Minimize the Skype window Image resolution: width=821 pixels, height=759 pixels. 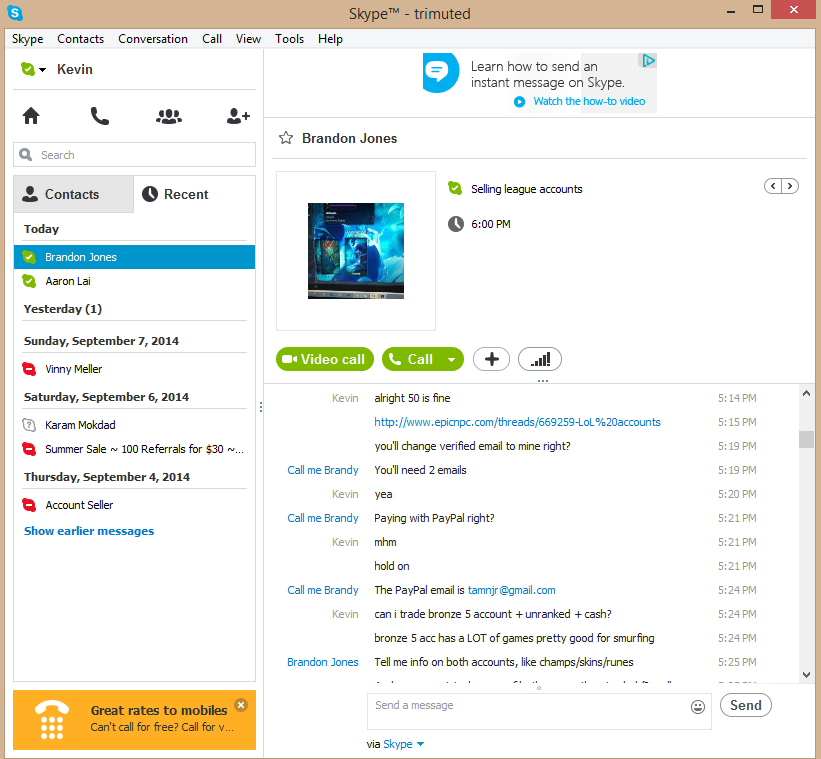coord(731,10)
